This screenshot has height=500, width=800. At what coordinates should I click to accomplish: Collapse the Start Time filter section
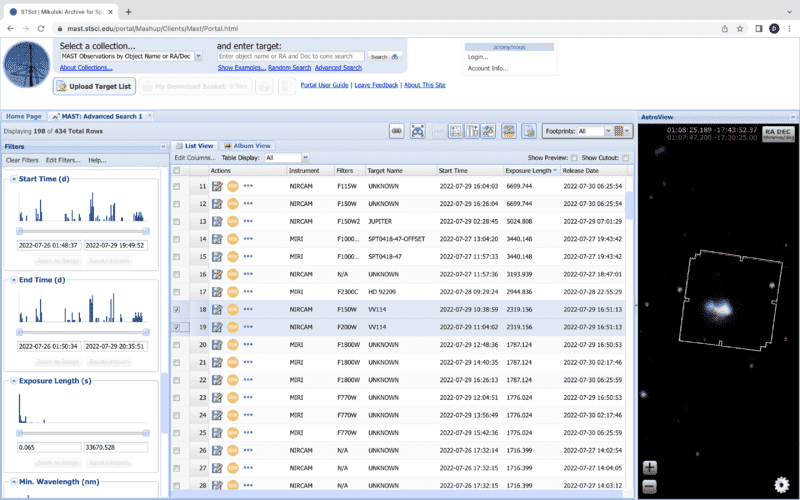point(14,179)
